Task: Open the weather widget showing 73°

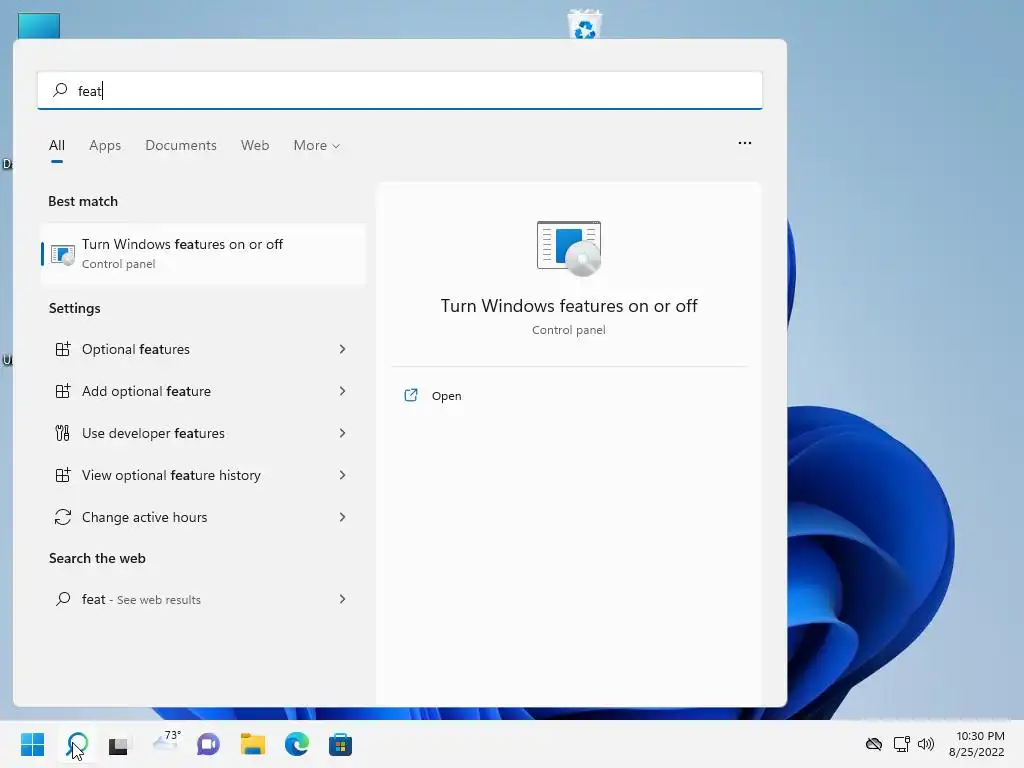Action: tap(166, 741)
